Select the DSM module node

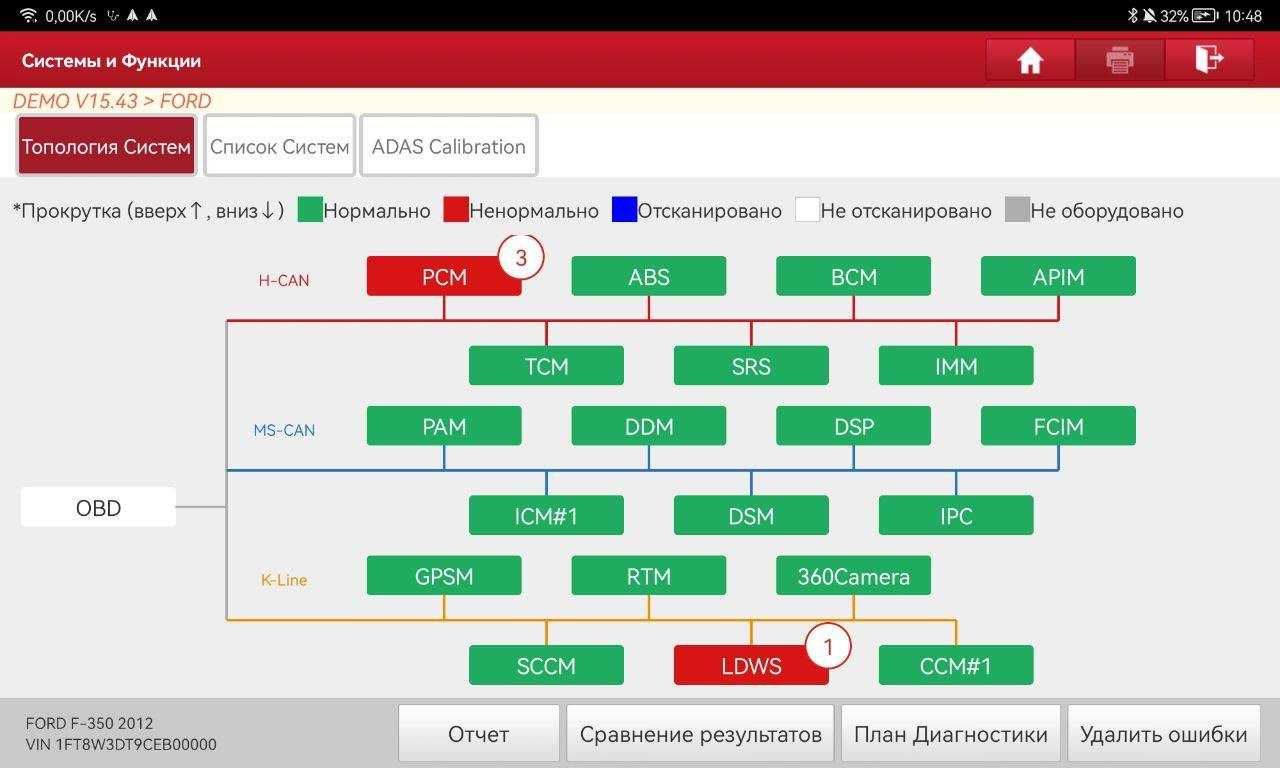[751, 516]
